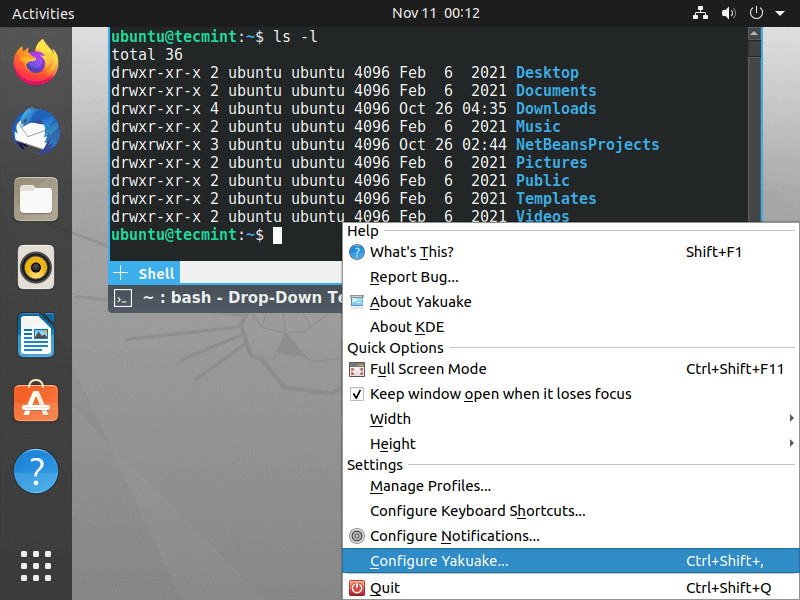Click the '~ : bash - Drop-Down' title text
The width and height of the screenshot is (800, 600).
point(242,297)
